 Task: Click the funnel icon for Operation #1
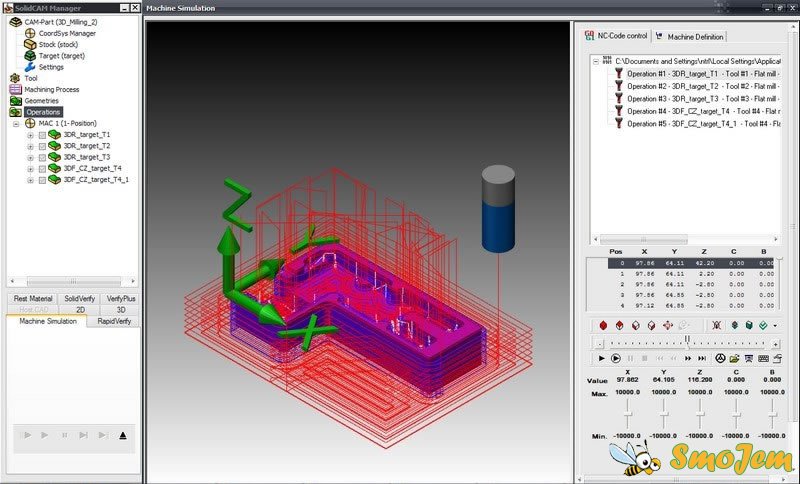click(619, 73)
